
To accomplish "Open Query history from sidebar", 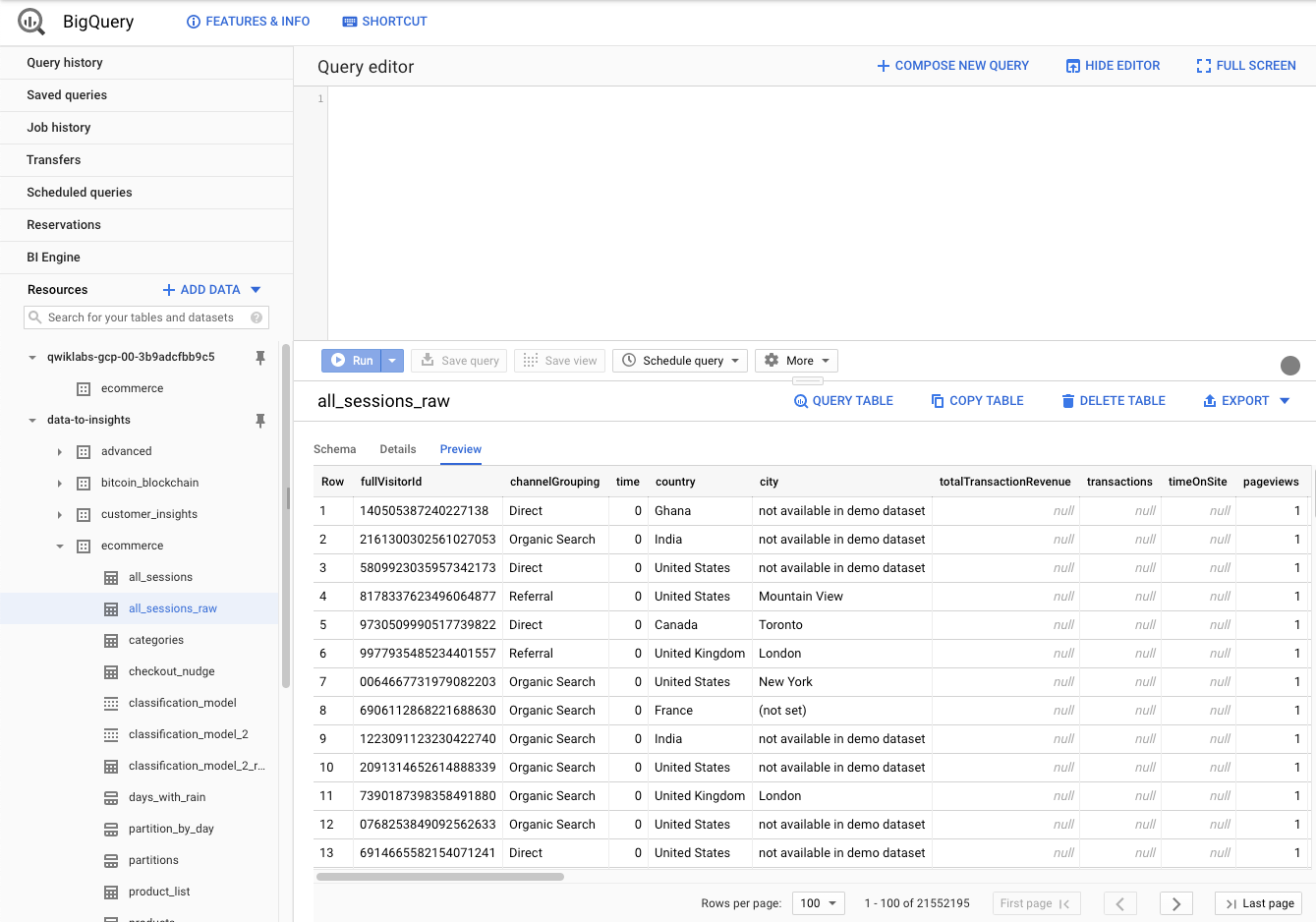I will [65, 63].
